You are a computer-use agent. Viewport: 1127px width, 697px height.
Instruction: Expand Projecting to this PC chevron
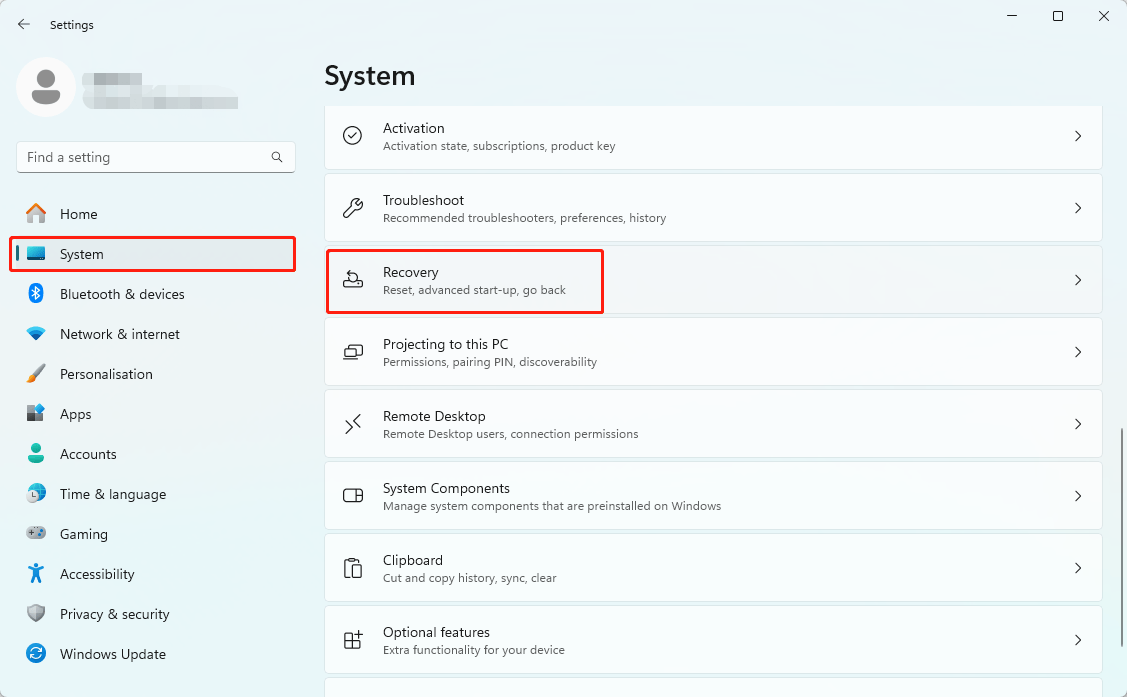point(1077,351)
